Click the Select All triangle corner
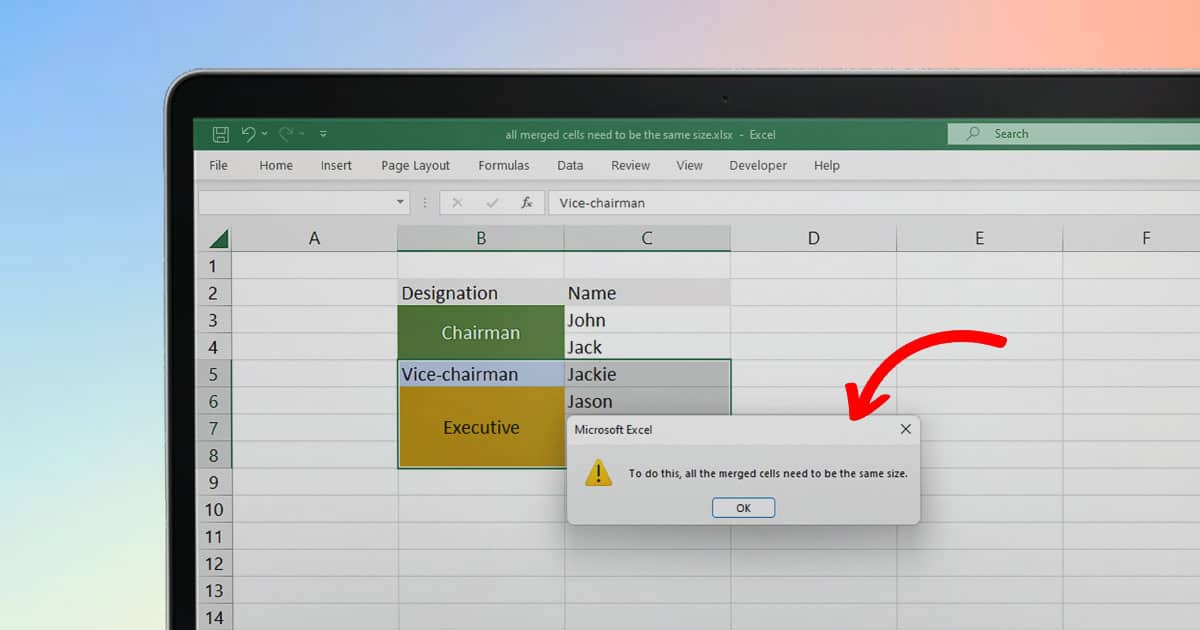This screenshot has height=630, width=1200. tap(218, 239)
